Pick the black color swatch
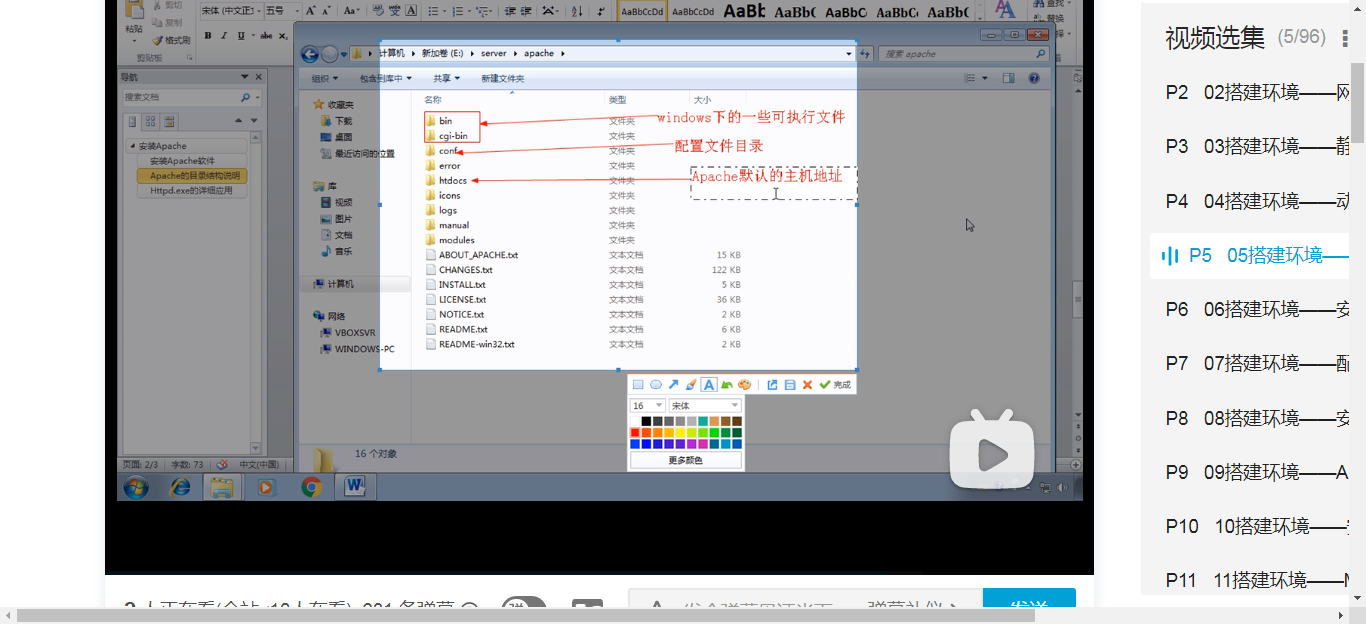The height and width of the screenshot is (624, 1366). 647,421
